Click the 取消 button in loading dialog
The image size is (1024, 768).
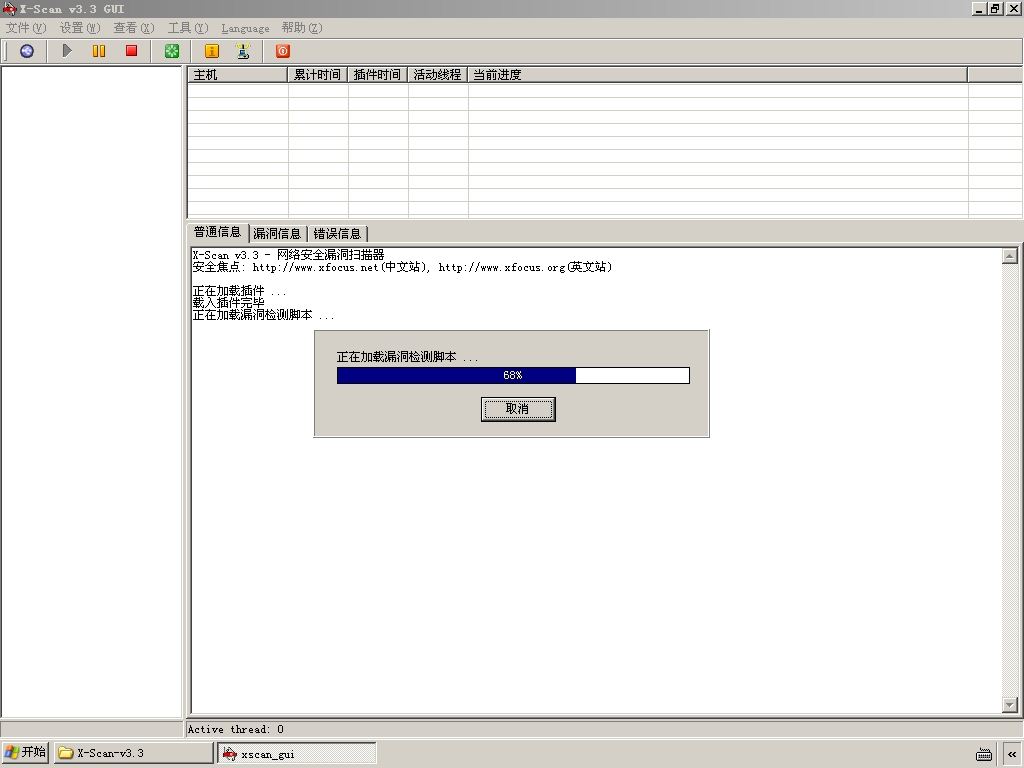pyautogui.click(x=518, y=409)
